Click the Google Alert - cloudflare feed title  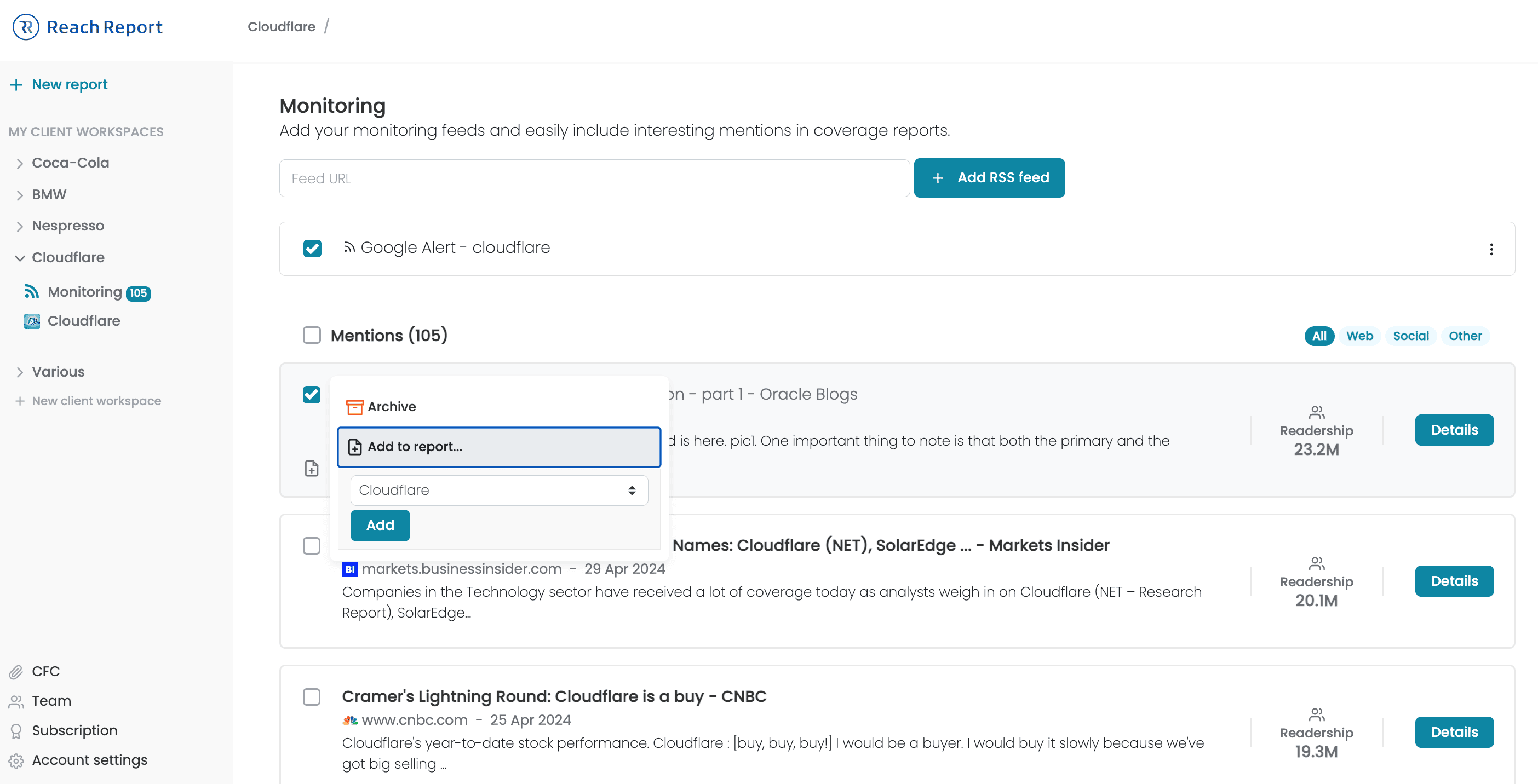pyautogui.click(x=456, y=247)
